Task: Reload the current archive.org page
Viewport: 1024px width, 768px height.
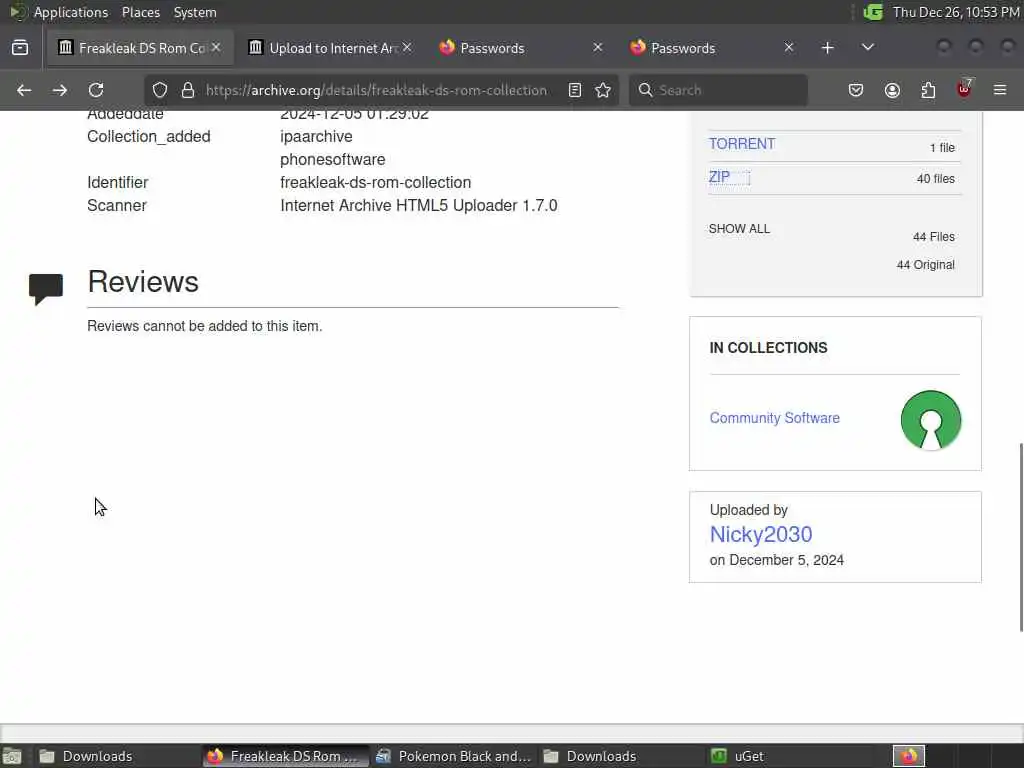Action: coord(96,90)
